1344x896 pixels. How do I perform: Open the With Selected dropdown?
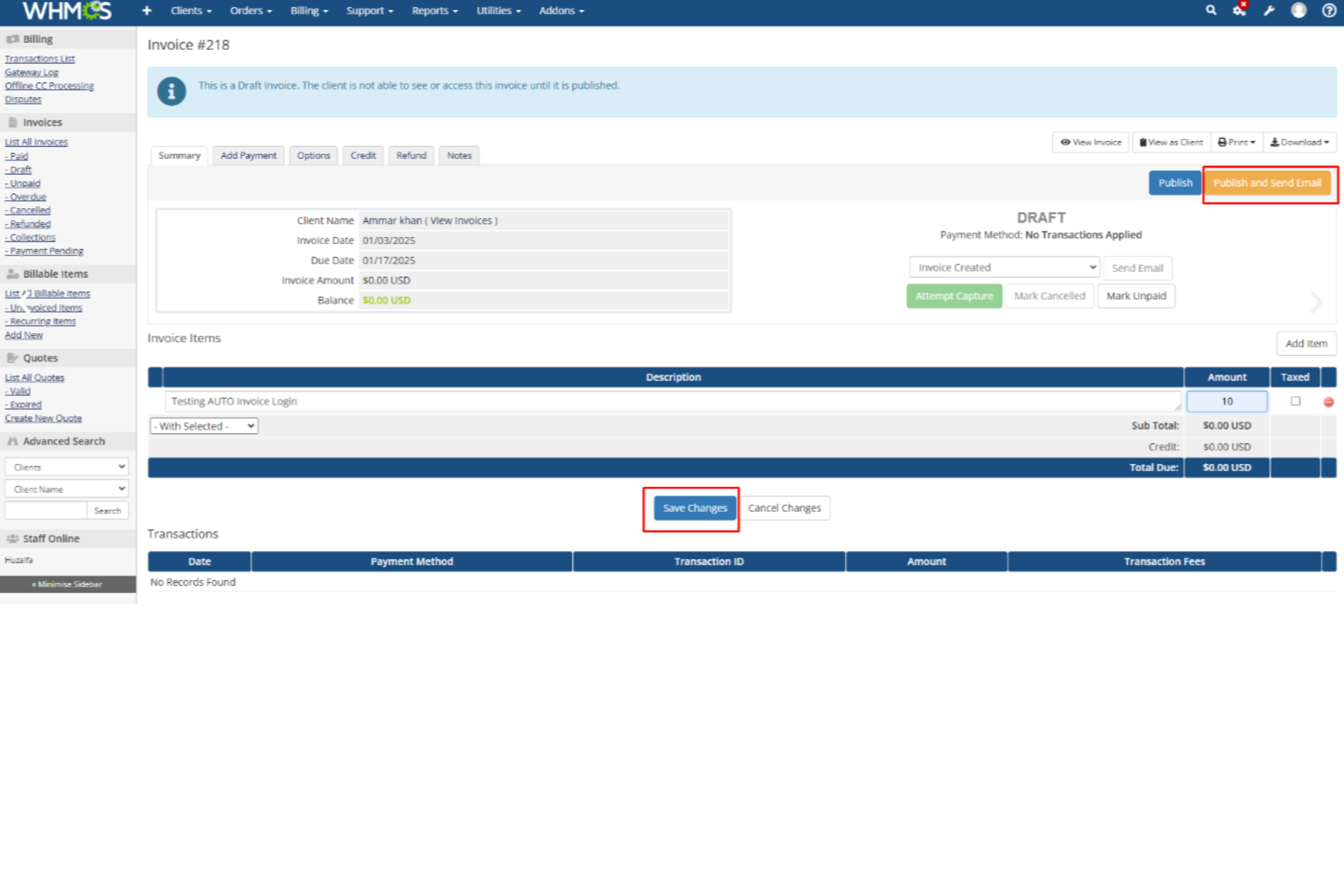pos(204,426)
